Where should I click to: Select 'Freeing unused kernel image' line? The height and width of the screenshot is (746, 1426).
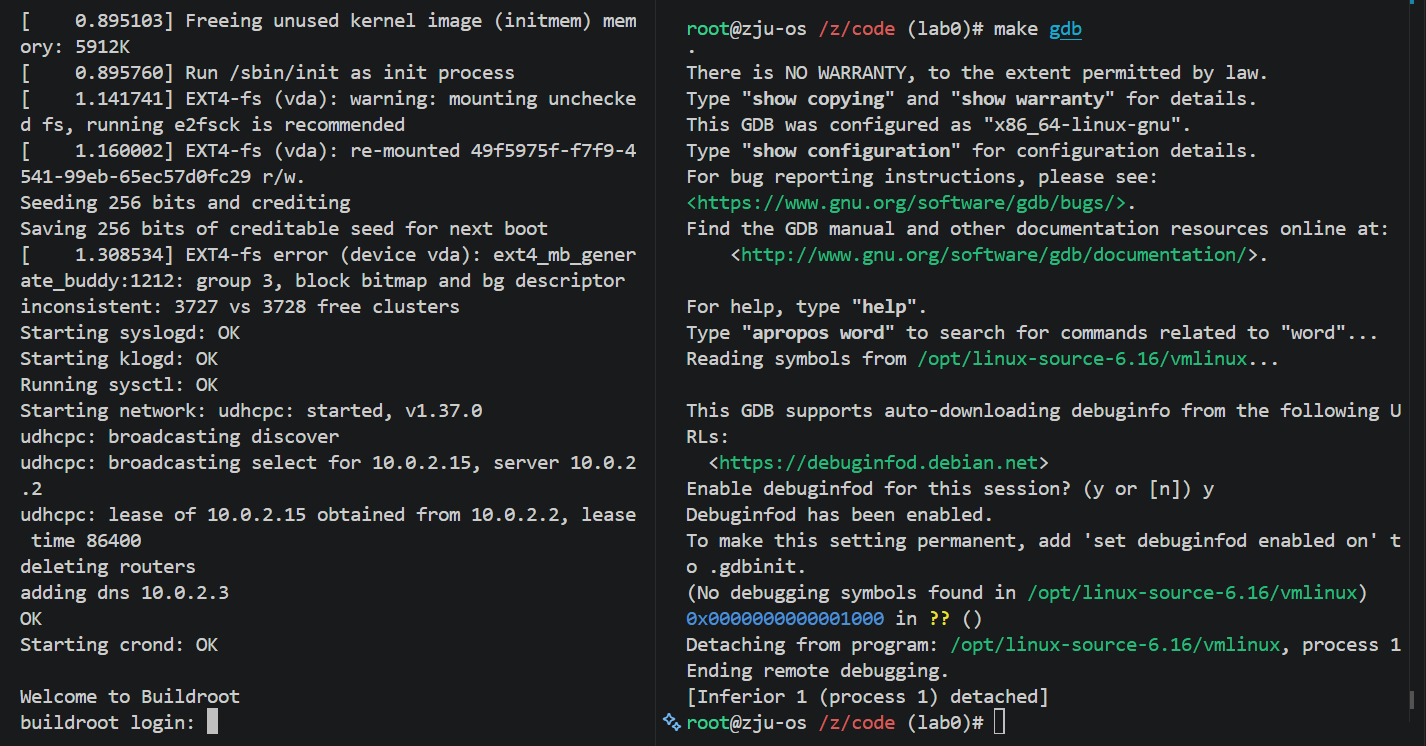pos(328,35)
